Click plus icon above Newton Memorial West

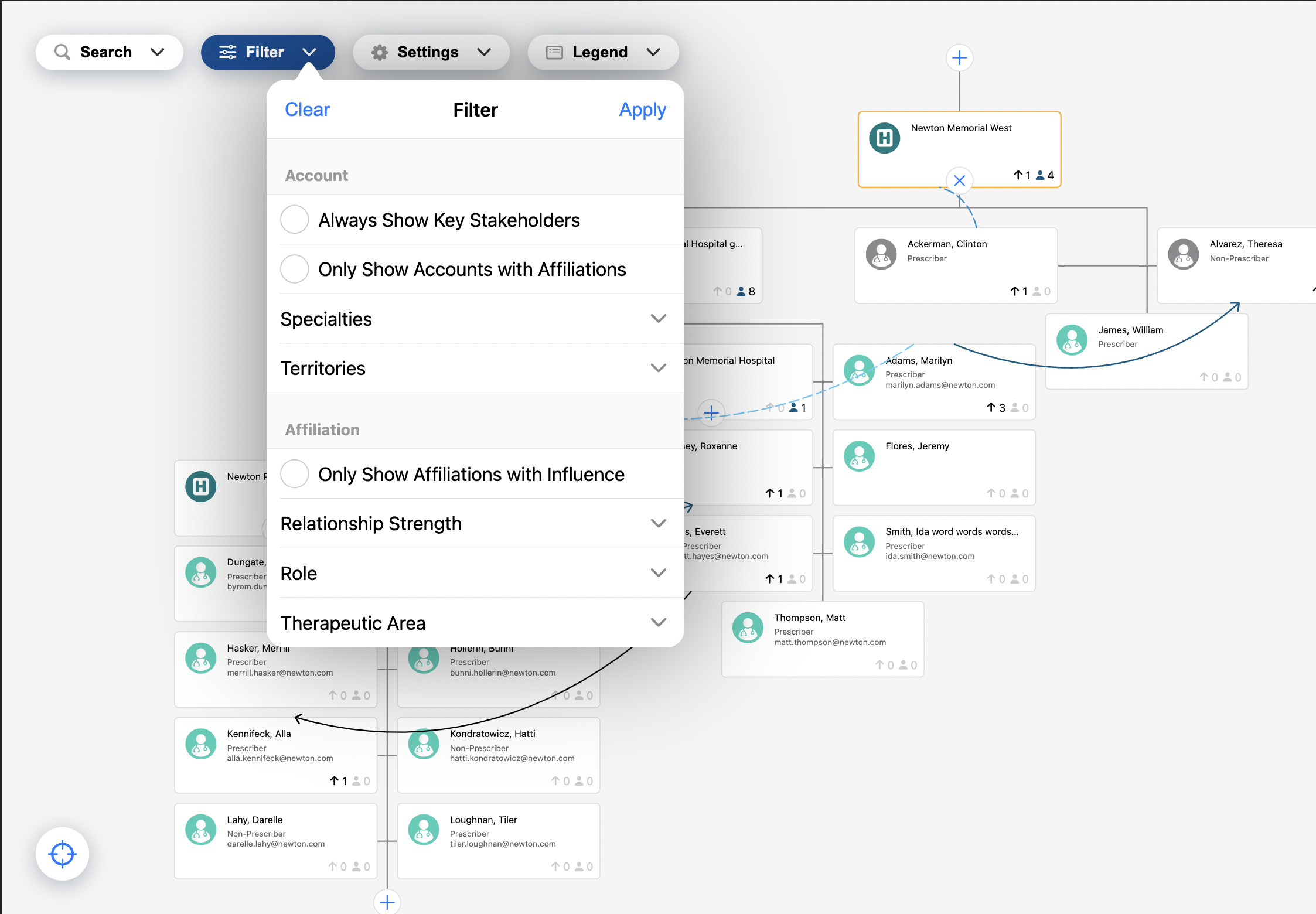click(959, 58)
